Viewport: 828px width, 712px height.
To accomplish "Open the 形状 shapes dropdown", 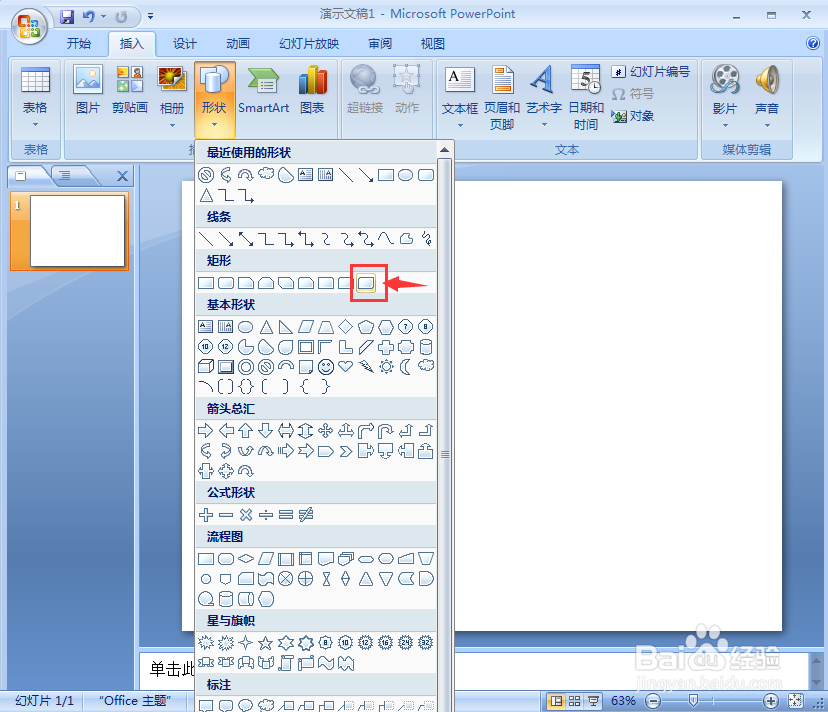I will (x=214, y=99).
